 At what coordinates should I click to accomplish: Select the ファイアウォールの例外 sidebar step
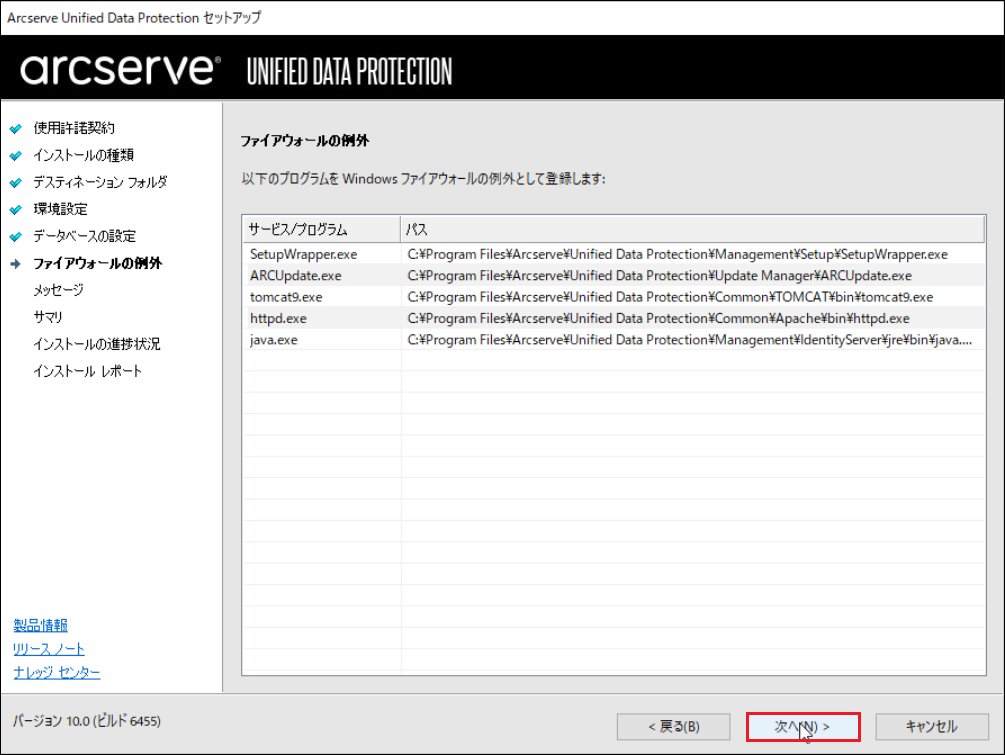[x=97, y=263]
